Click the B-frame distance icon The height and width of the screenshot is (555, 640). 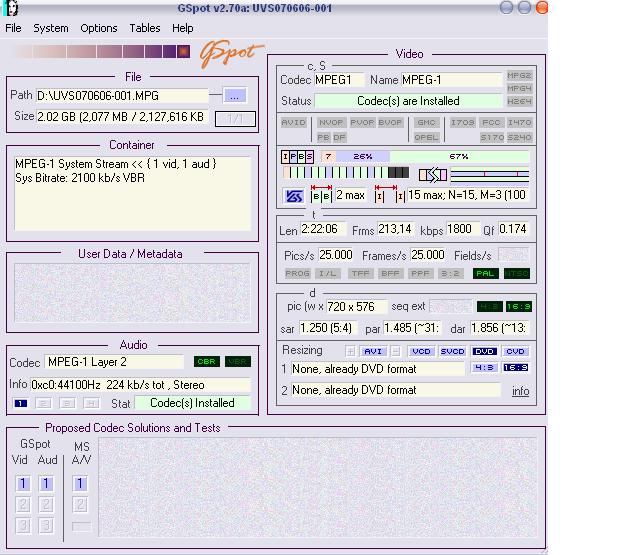point(321,194)
